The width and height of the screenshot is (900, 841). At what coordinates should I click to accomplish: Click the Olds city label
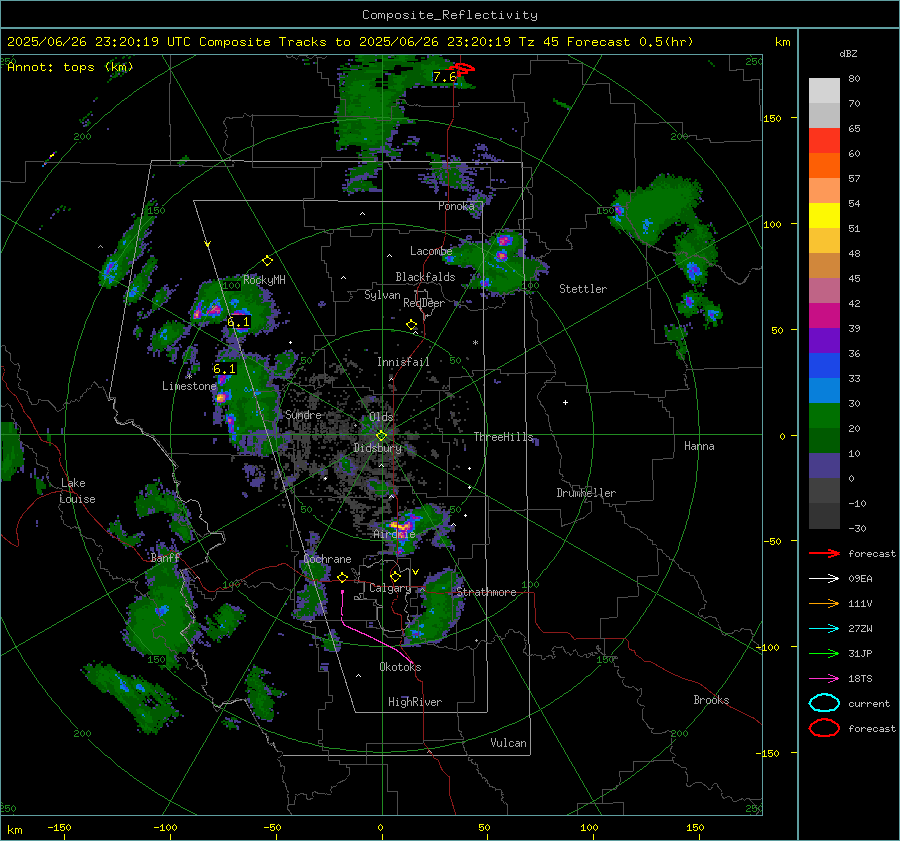pos(381,417)
